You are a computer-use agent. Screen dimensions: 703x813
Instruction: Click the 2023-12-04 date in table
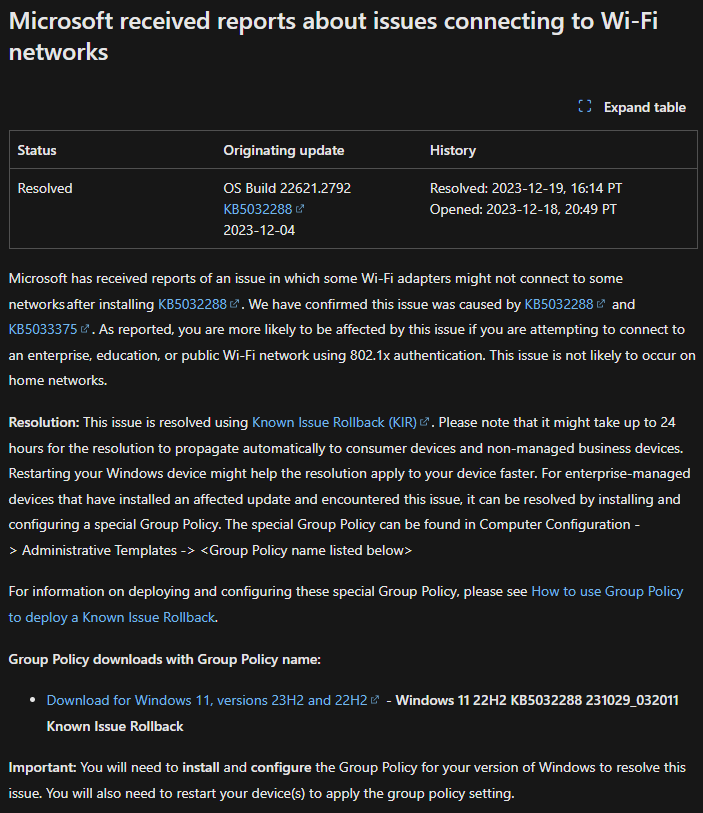tap(259, 230)
